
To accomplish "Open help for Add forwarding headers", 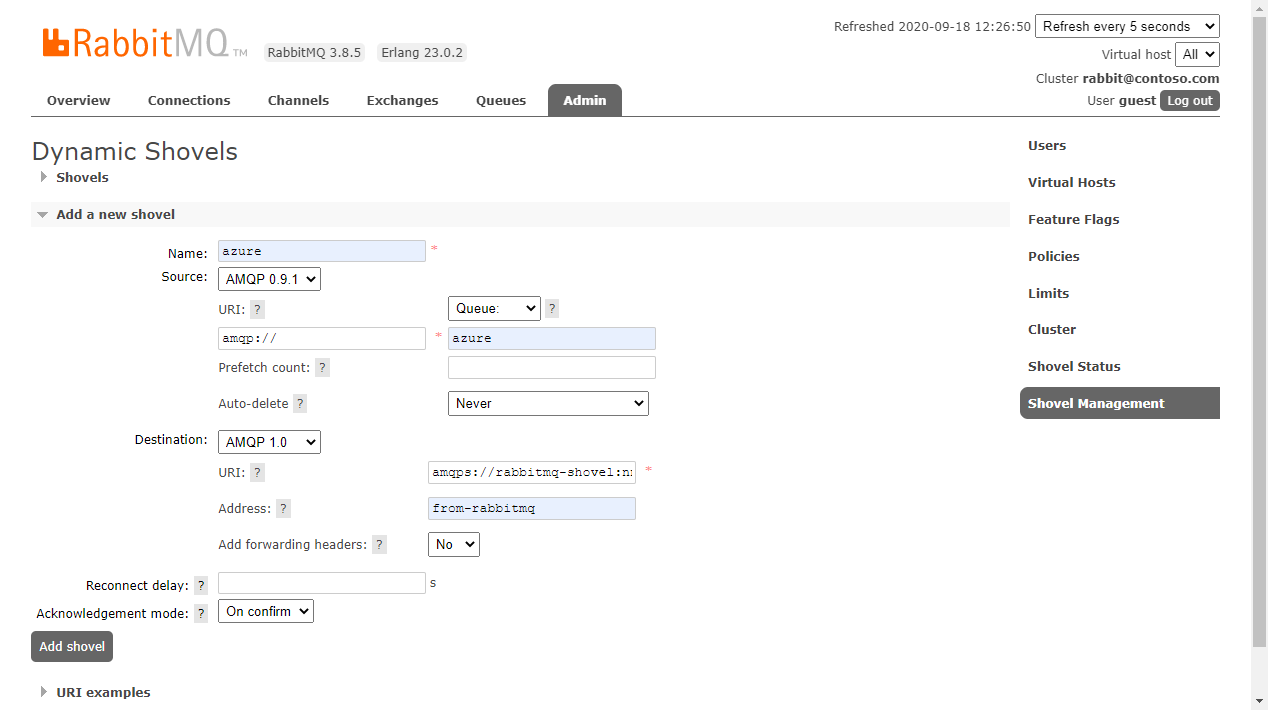I will (379, 544).
